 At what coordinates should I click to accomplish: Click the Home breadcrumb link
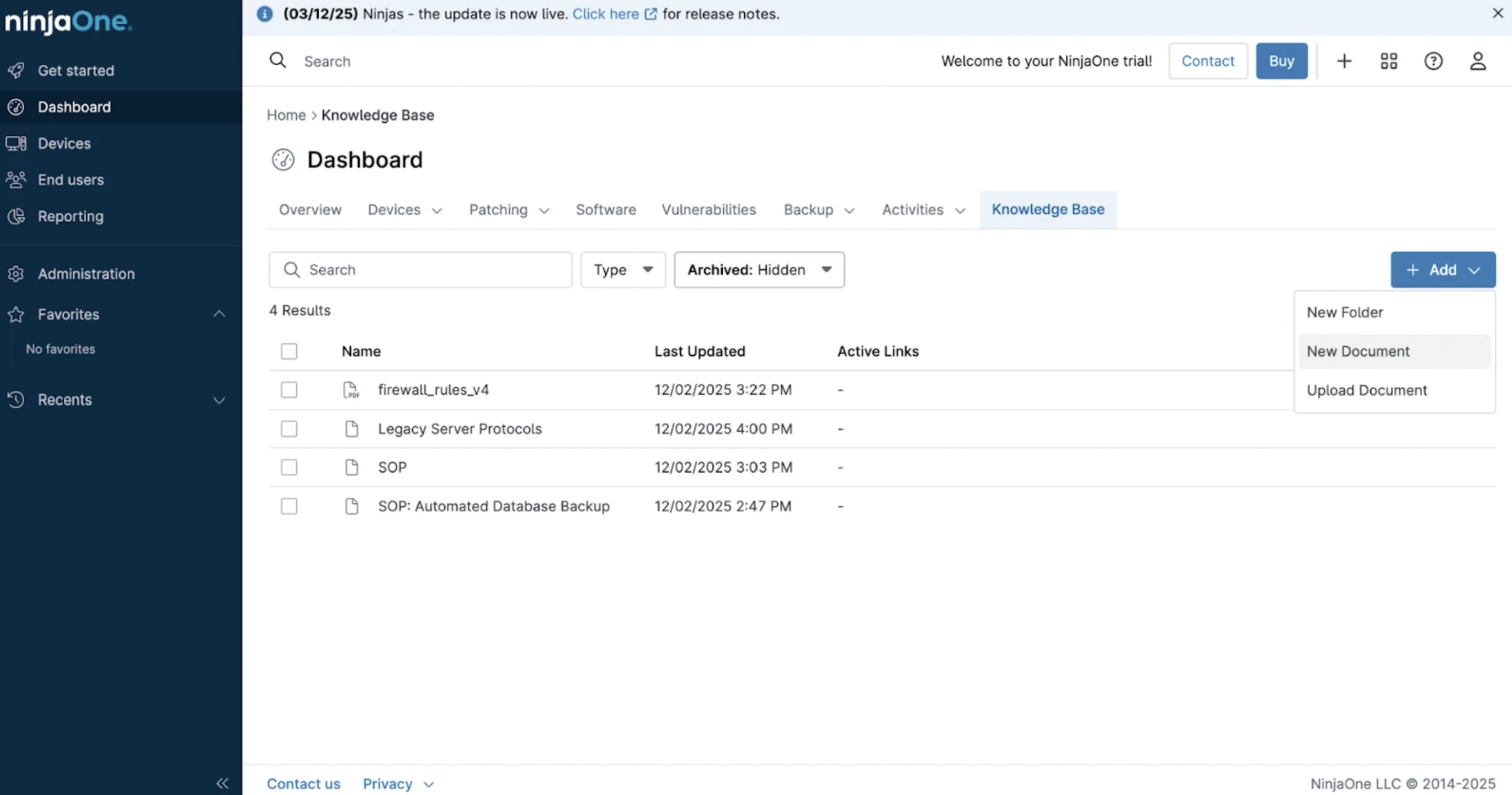286,115
